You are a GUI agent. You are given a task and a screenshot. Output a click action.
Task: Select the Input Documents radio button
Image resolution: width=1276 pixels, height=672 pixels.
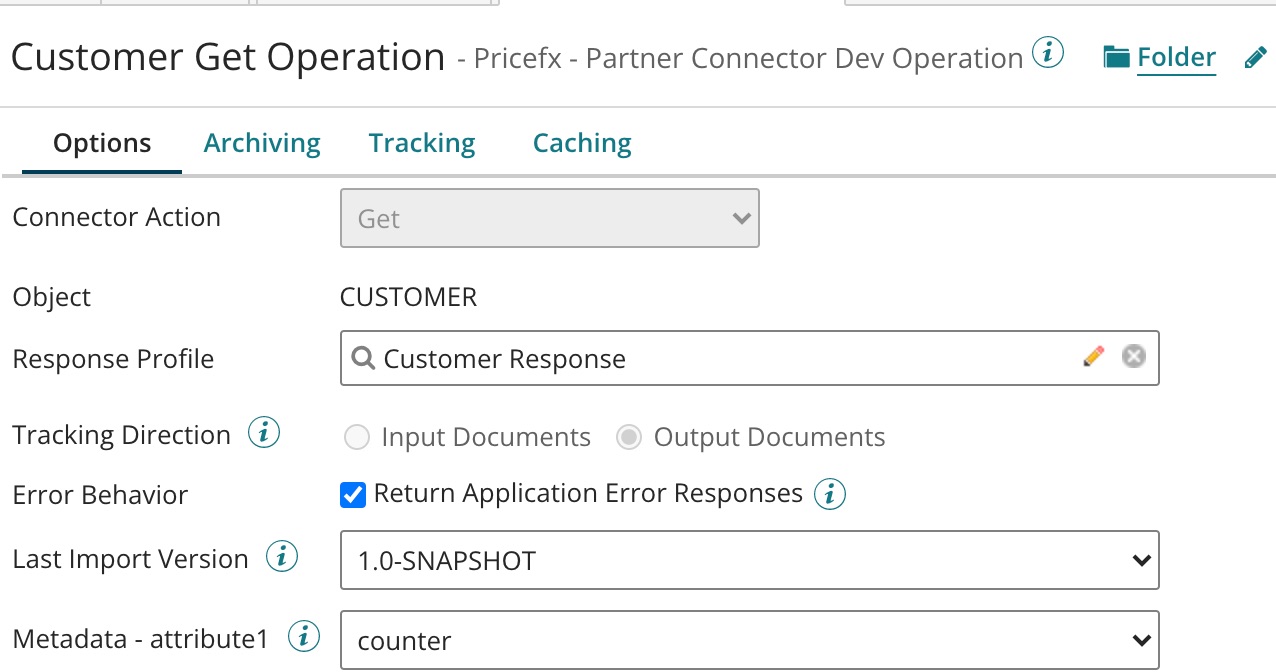(356, 438)
